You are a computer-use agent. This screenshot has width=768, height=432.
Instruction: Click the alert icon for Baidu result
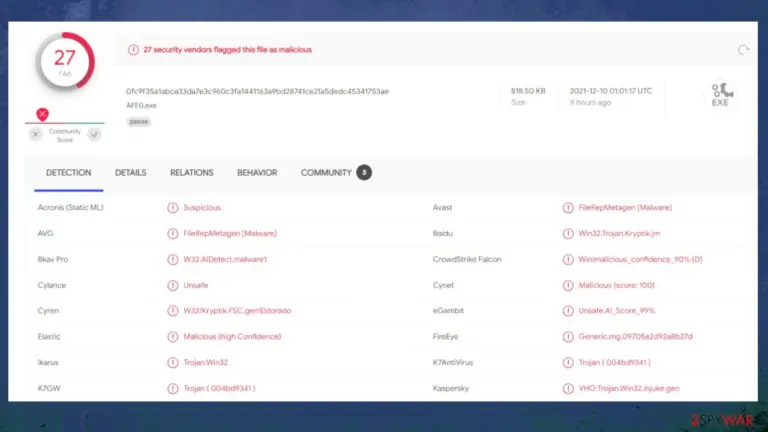click(x=568, y=234)
